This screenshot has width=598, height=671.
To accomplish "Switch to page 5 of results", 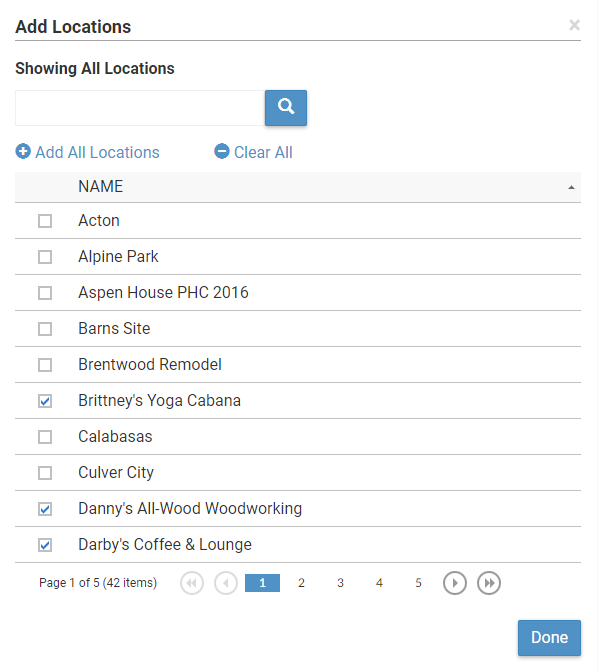I will pos(418,583).
